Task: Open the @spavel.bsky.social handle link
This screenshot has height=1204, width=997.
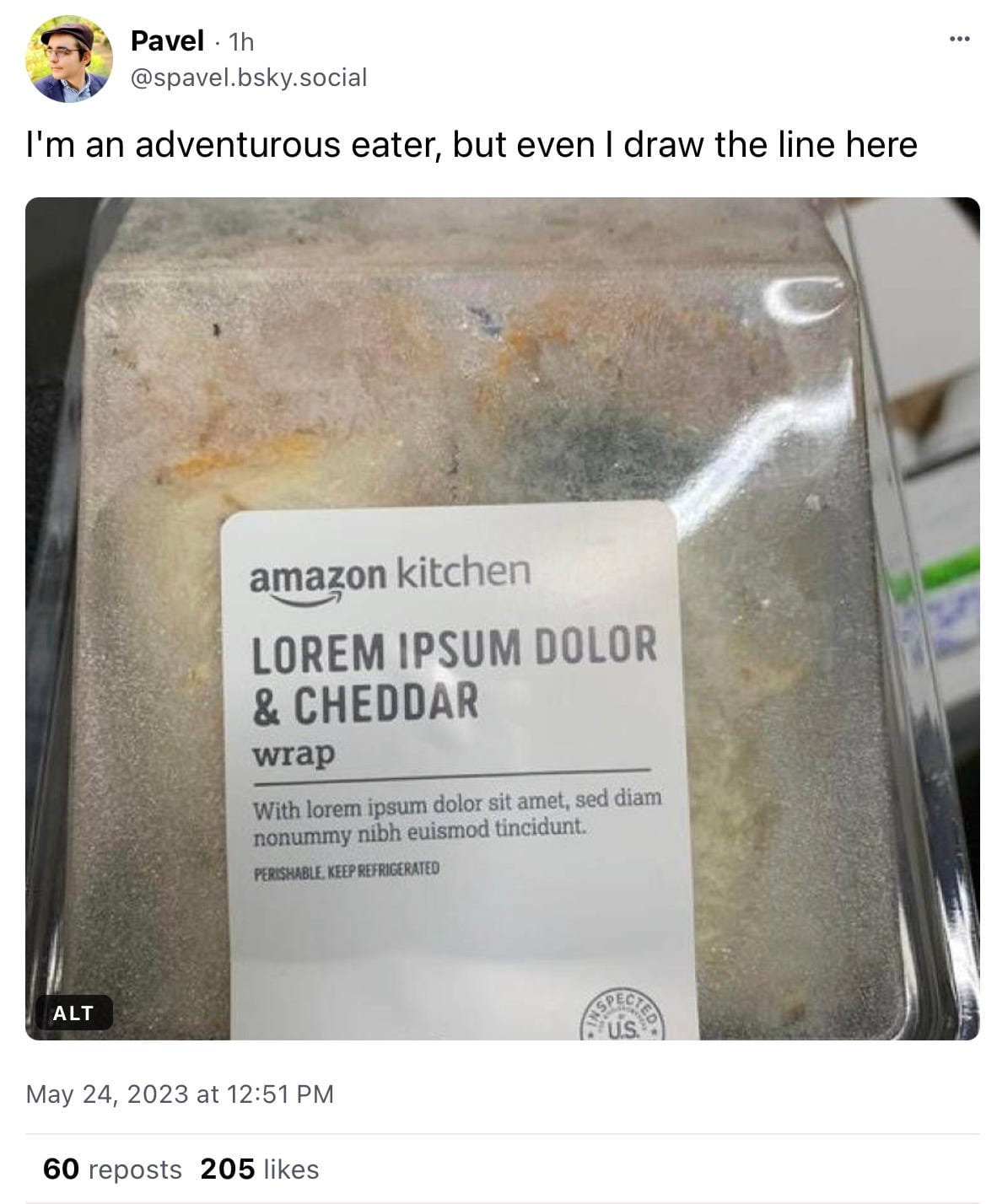Action: [x=249, y=78]
